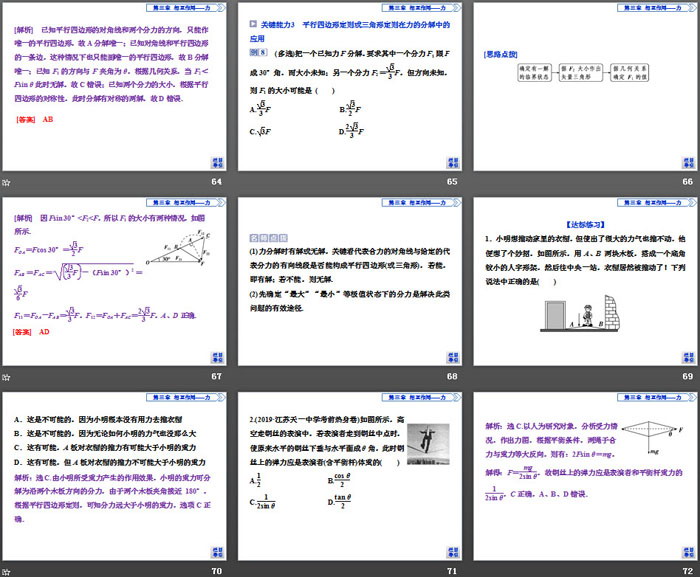Click the slide number label 67

pos(217,376)
